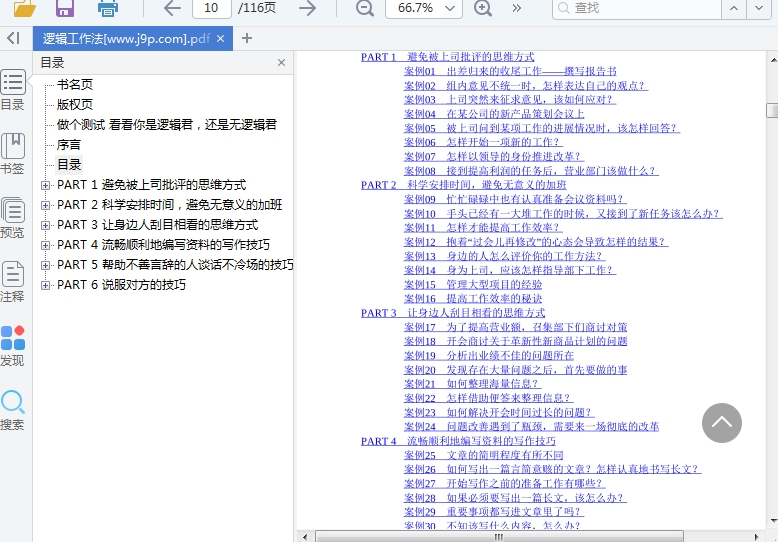The height and width of the screenshot is (542, 778).
Task: Click the vertical scrollbar down arrow
Action: point(773,522)
